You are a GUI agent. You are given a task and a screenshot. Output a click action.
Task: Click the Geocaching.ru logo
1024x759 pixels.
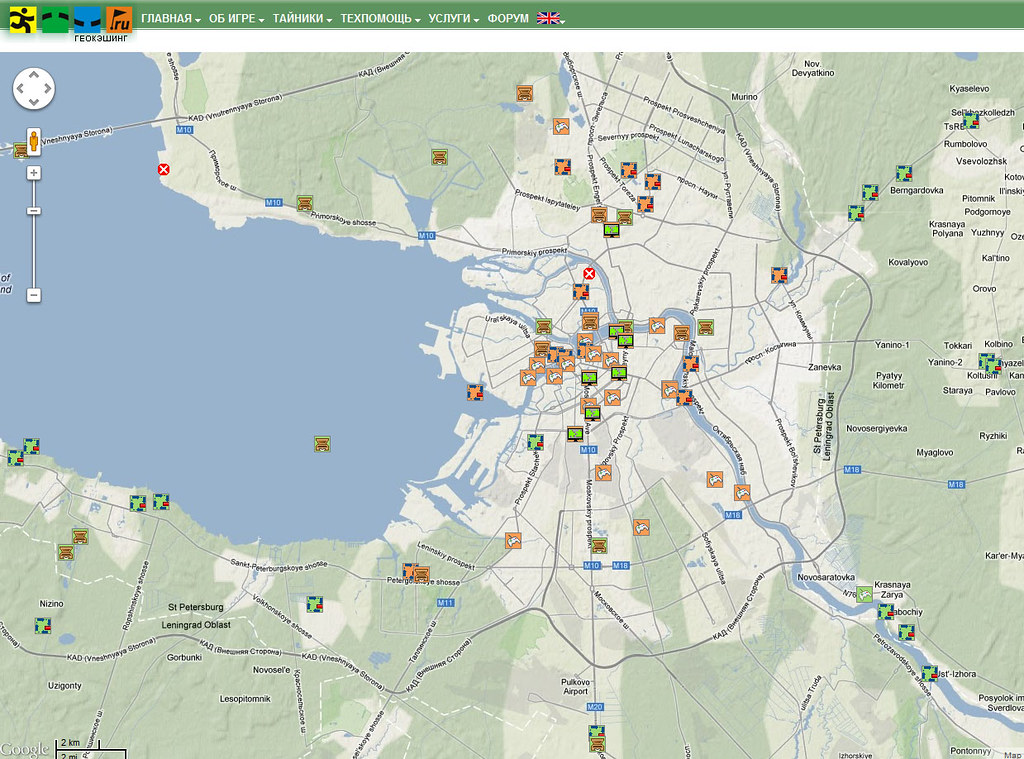70,20
